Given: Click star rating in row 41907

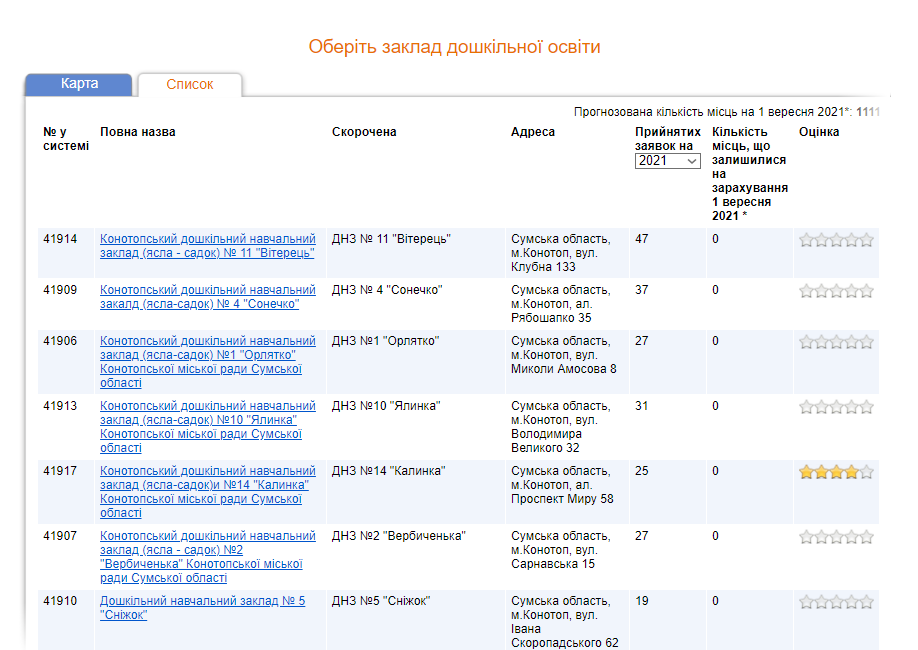Looking at the screenshot, I should pos(836,536).
